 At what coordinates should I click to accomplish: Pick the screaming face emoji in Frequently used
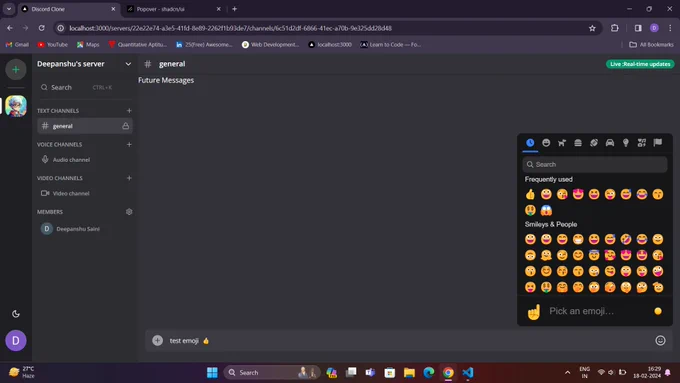click(546, 210)
